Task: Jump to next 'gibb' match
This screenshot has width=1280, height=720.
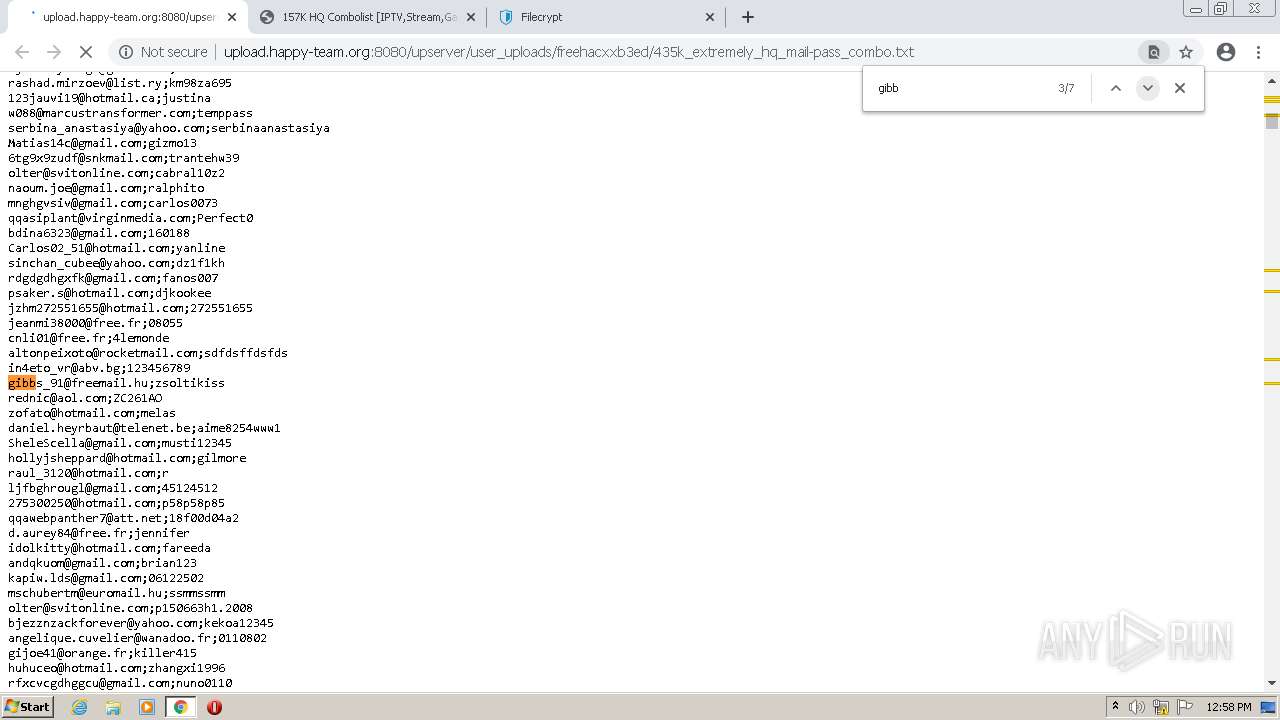Action: click(x=1148, y=88)
